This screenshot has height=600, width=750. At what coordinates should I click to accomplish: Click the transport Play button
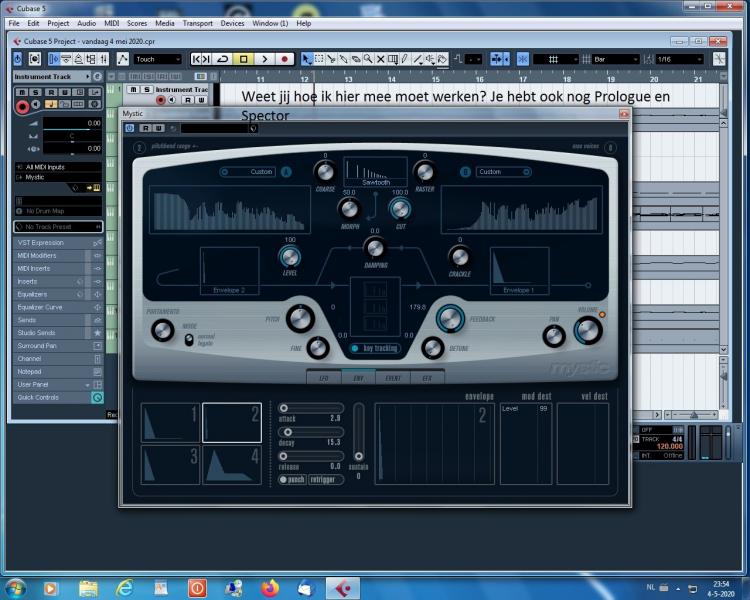pyautogui.click(x=265, y=59)
